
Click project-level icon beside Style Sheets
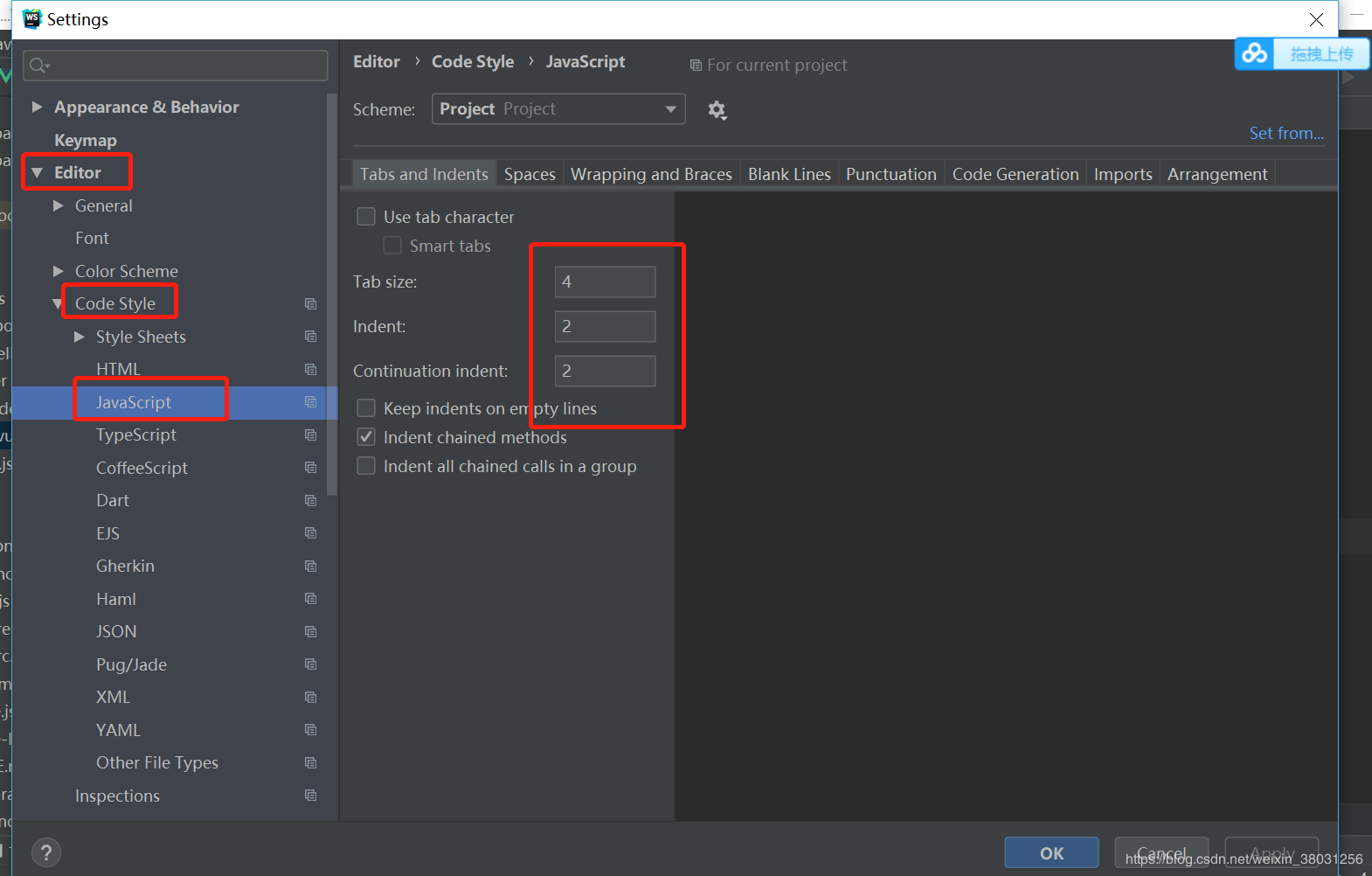(x=310, y=337)
